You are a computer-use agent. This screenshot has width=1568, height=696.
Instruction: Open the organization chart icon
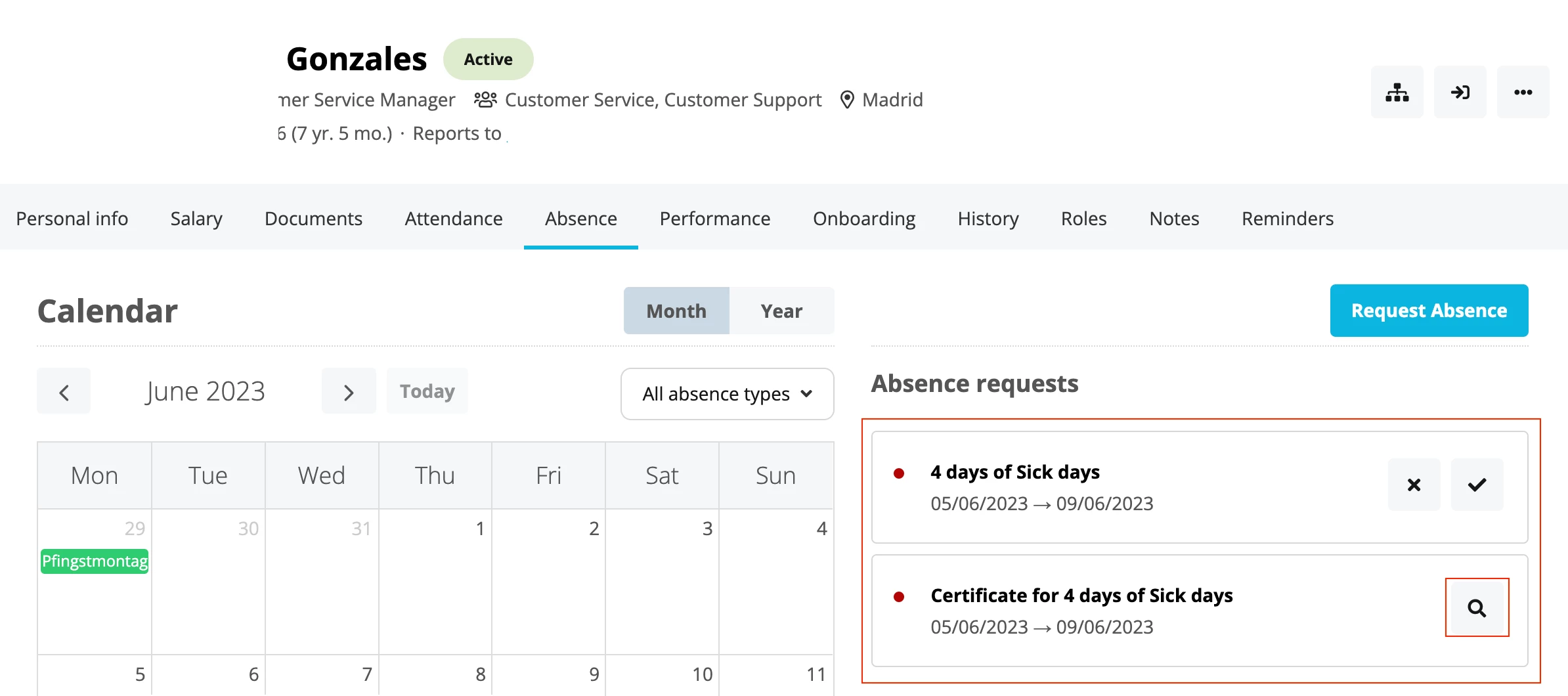(x=1397, y=92)
